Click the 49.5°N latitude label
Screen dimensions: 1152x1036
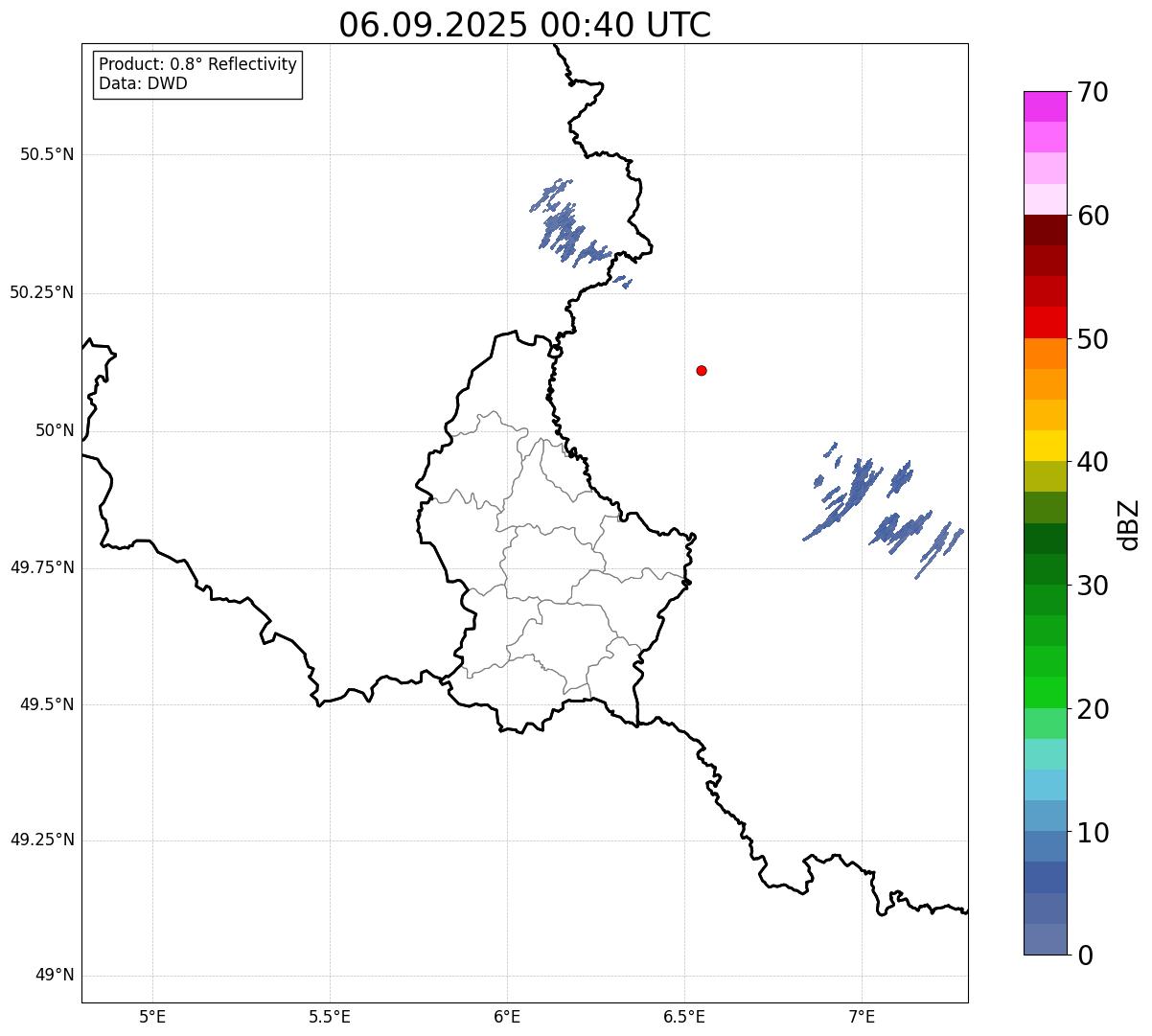[47, 705]
